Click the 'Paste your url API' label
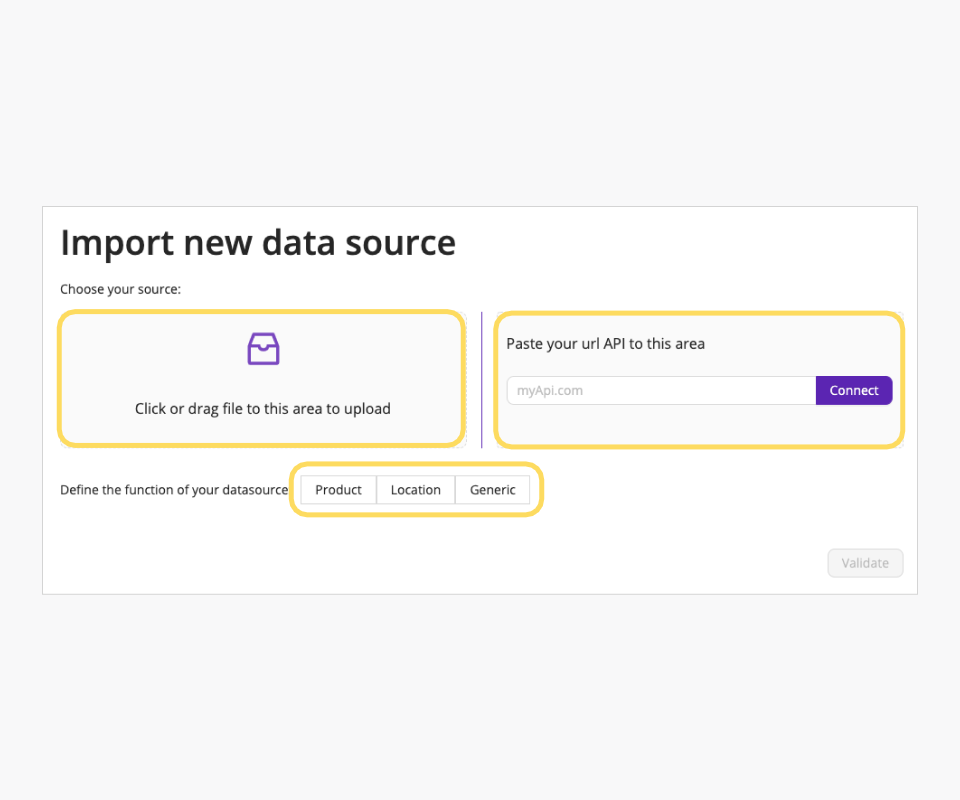This screenshot has height=800, width=960. tap(605, 344)
